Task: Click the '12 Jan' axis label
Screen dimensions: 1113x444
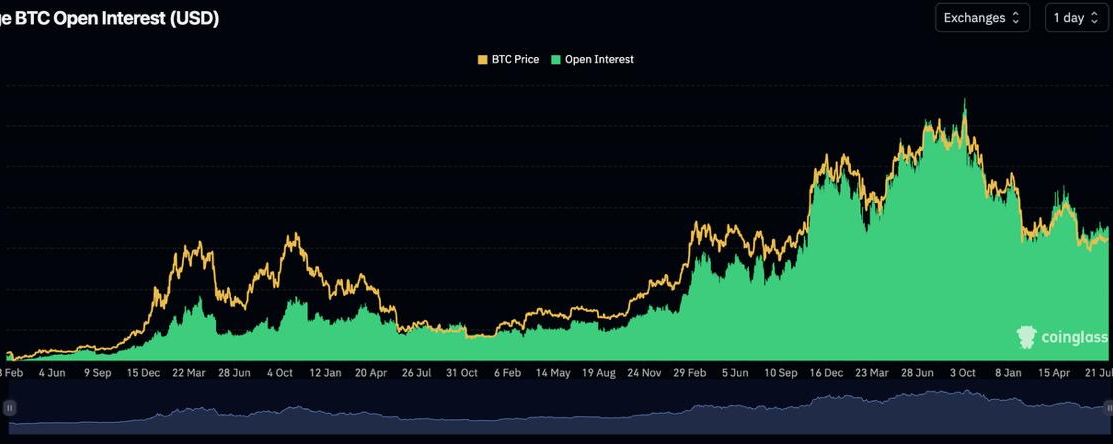Action: tap(326, 372)
